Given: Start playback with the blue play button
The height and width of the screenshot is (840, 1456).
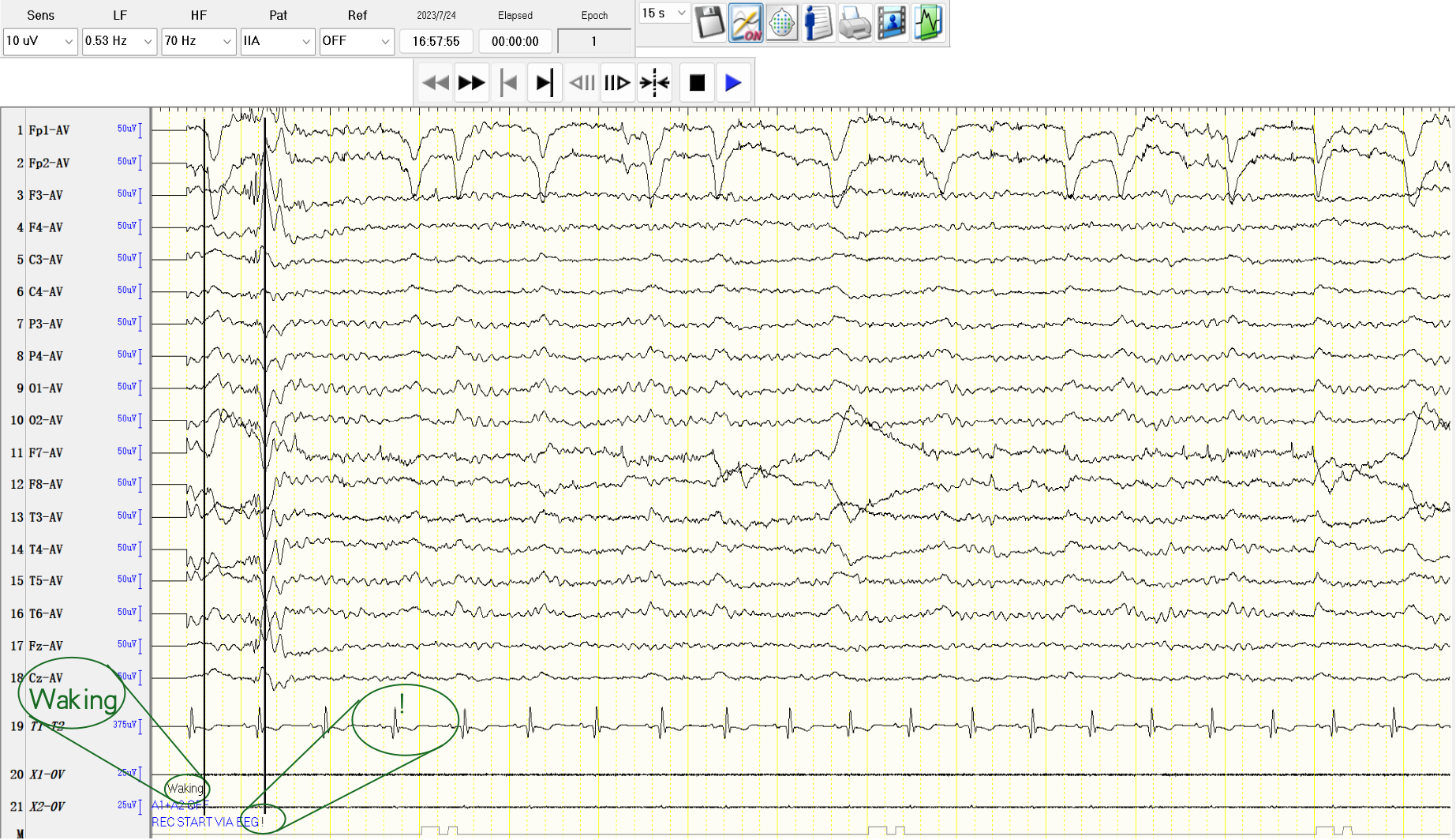Looking at the screenshot, I should click(x=734, y=81).
